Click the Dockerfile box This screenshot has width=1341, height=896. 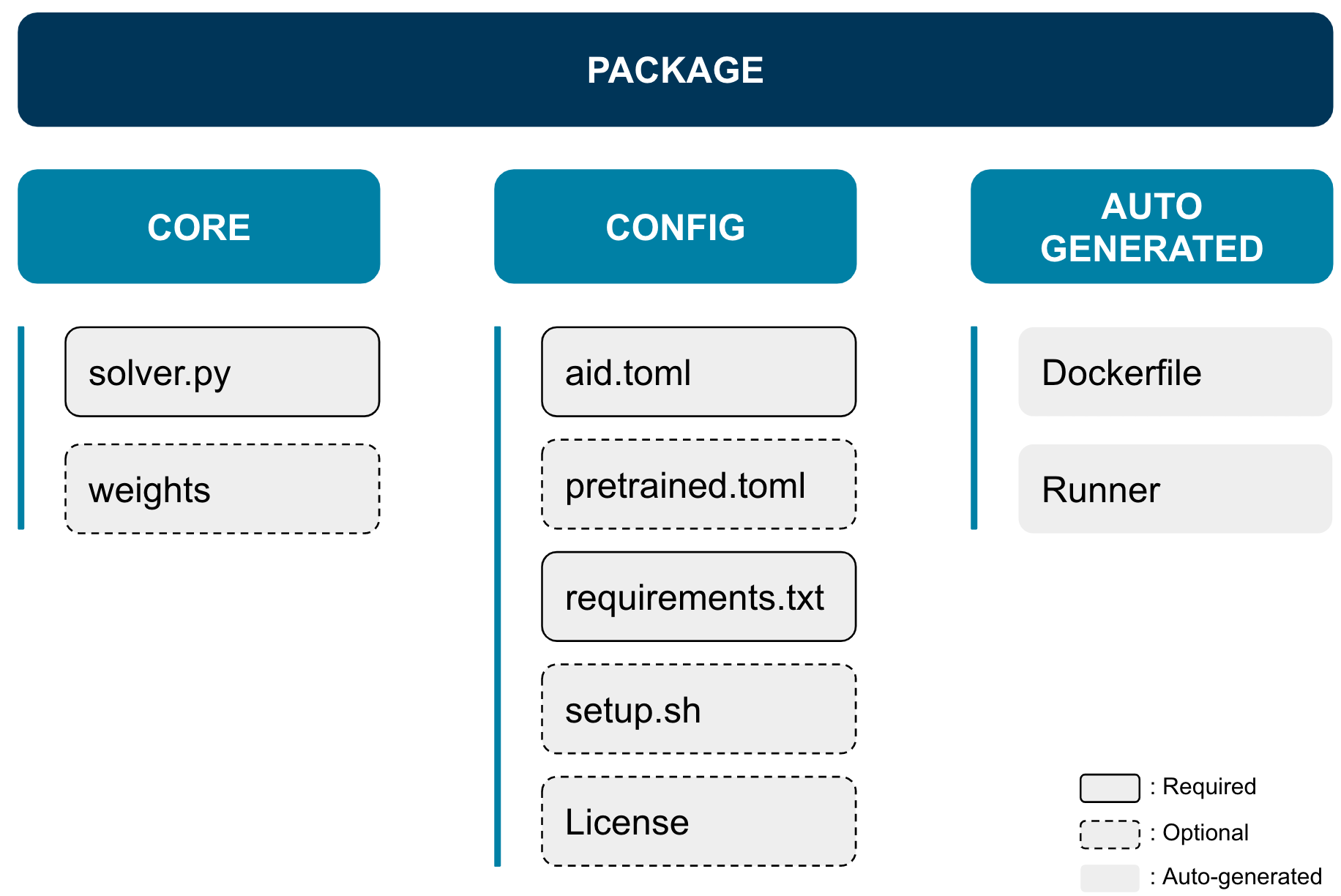[x=1175, y=372]
